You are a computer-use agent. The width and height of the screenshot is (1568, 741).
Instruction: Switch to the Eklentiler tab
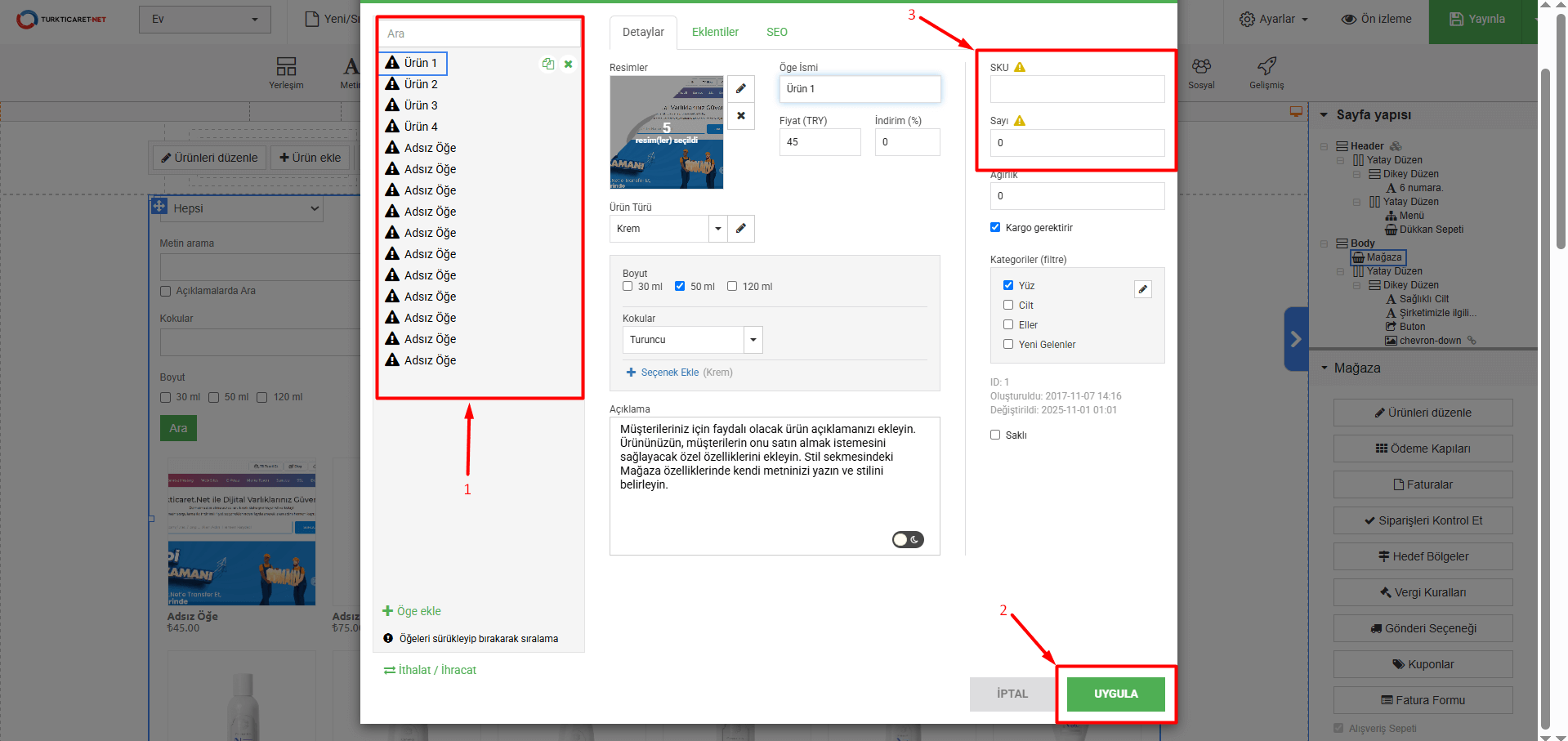(715, 32)
